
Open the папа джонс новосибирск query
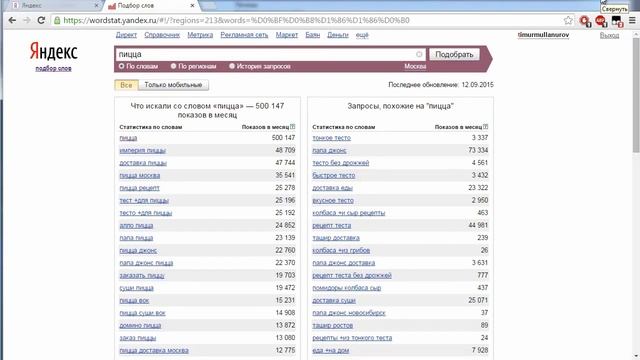point(349,313)
